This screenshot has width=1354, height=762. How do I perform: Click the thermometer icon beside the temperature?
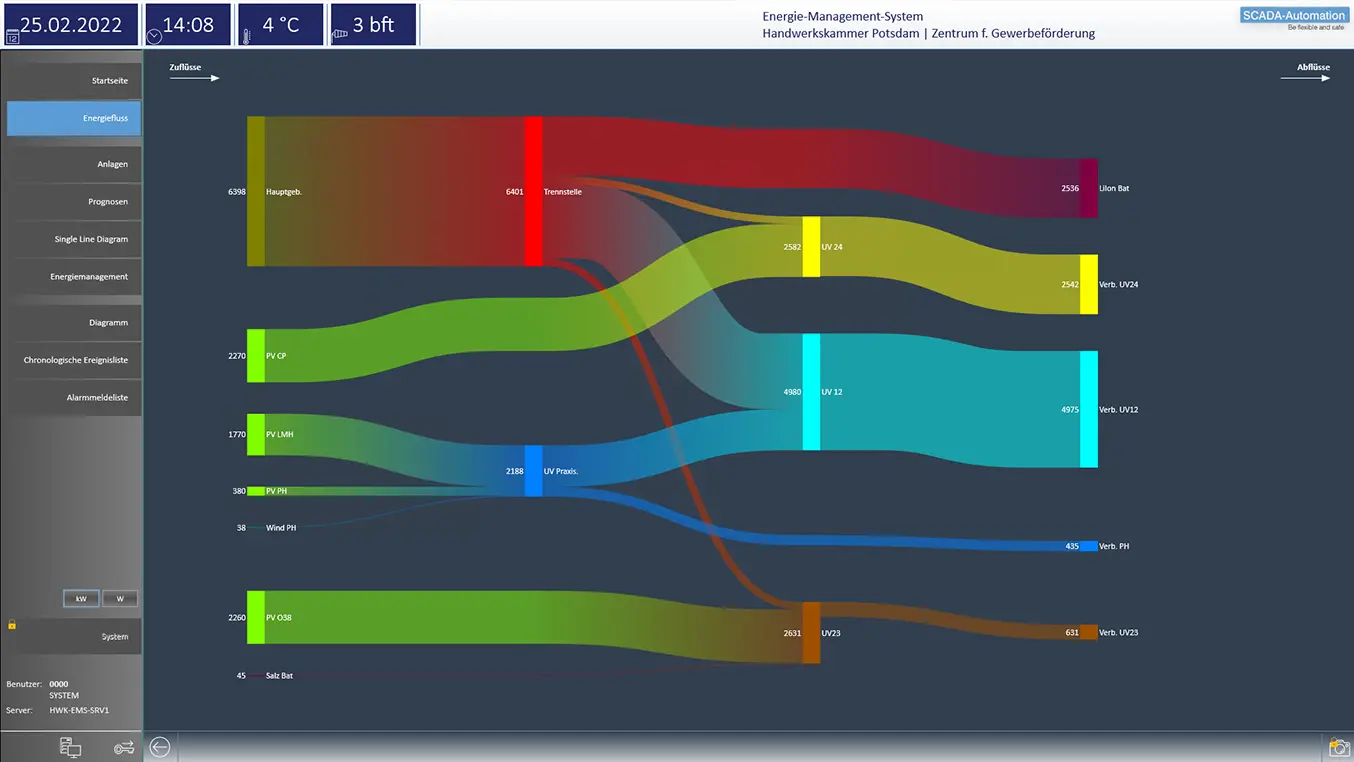(245, 36)
